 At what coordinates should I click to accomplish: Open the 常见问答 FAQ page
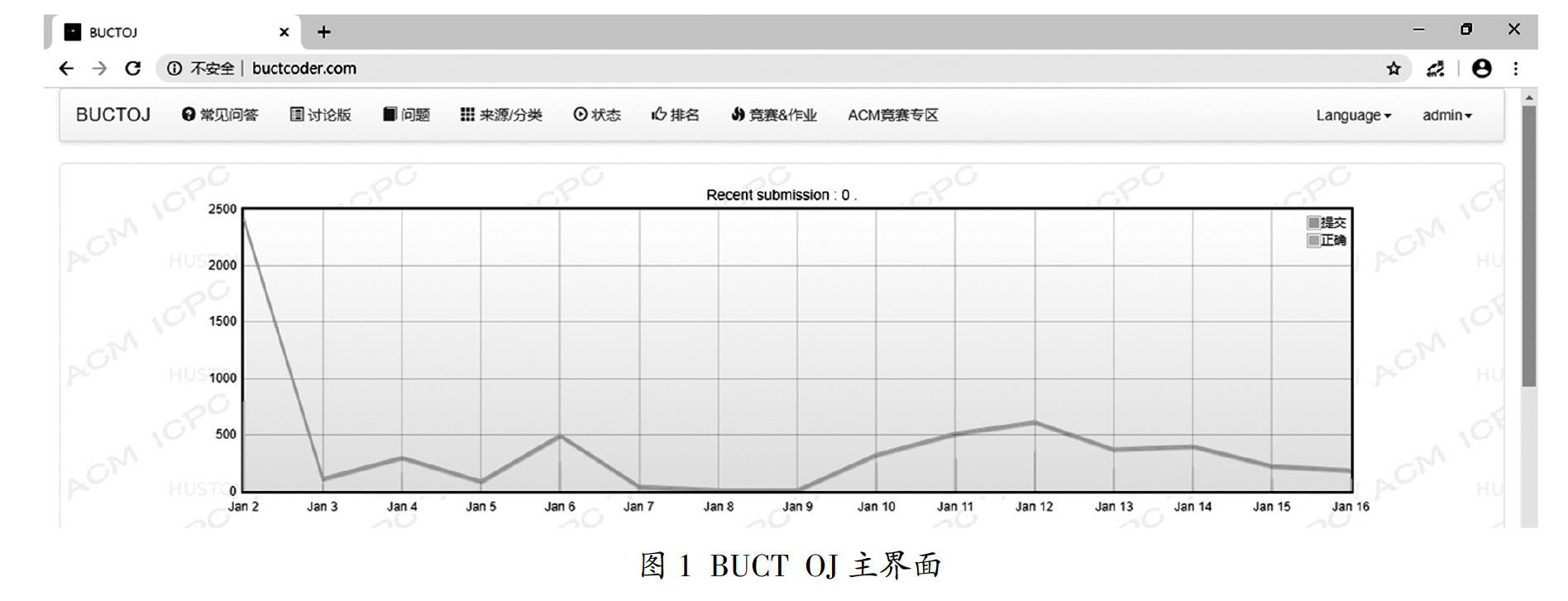tap(220, 115)
